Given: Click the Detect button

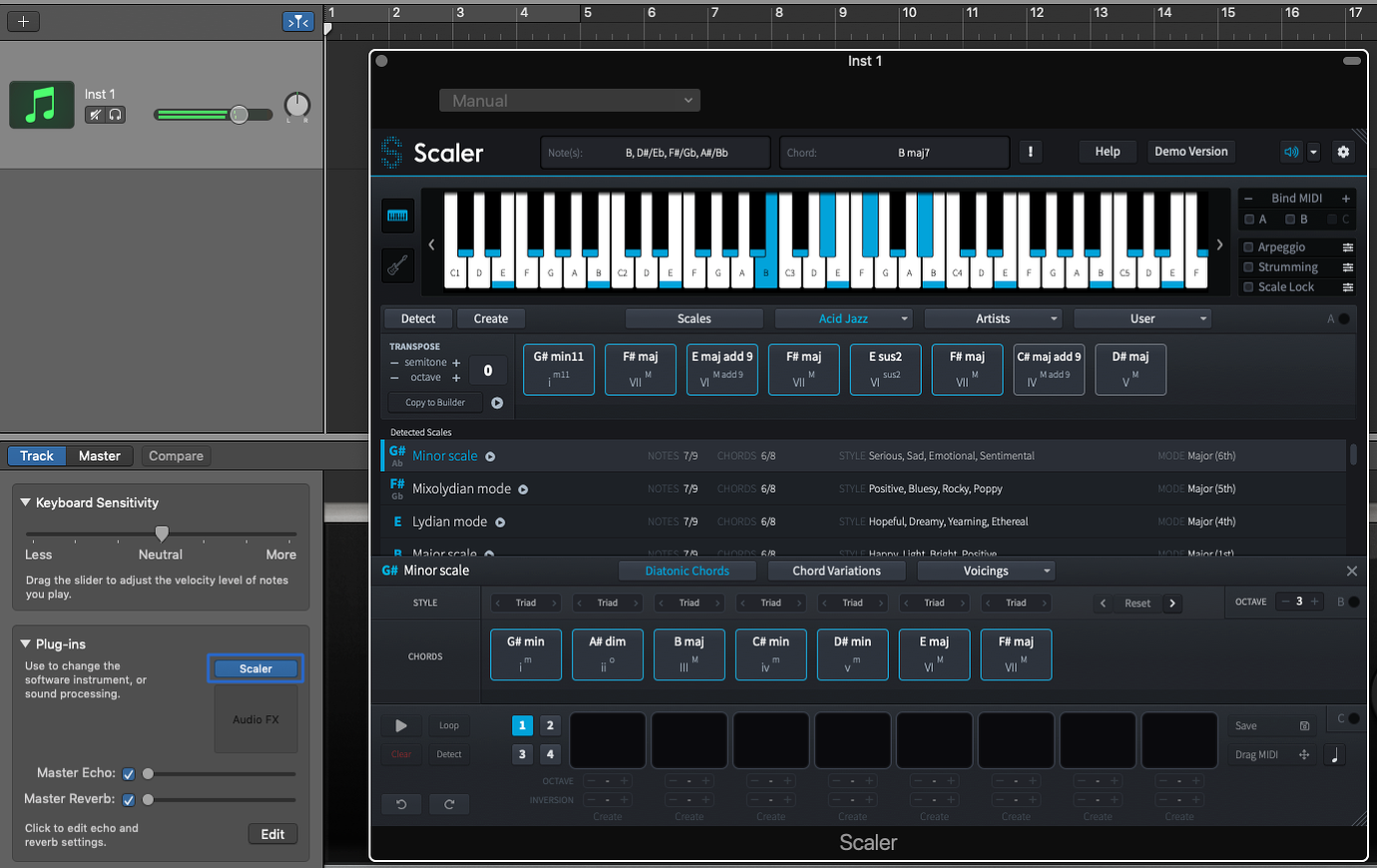Looking at the screenshot, I should coord(418,319).
